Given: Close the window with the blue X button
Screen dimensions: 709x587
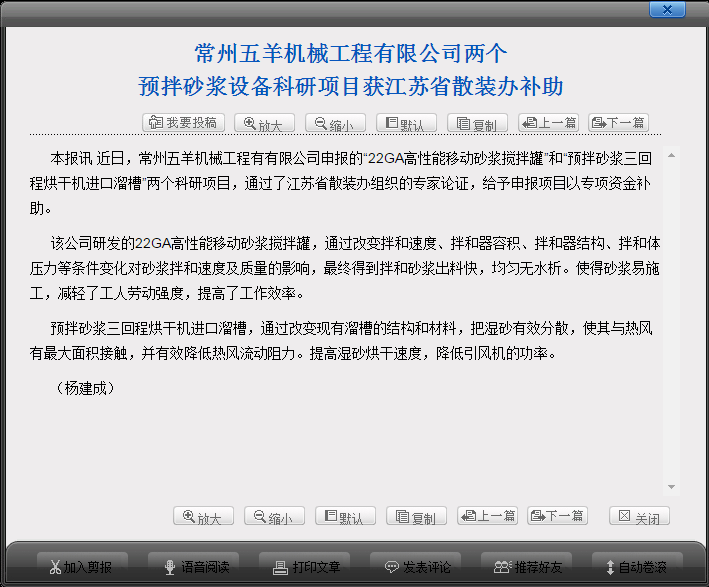Looking at the screenshot, I should (x=667, y=9).
